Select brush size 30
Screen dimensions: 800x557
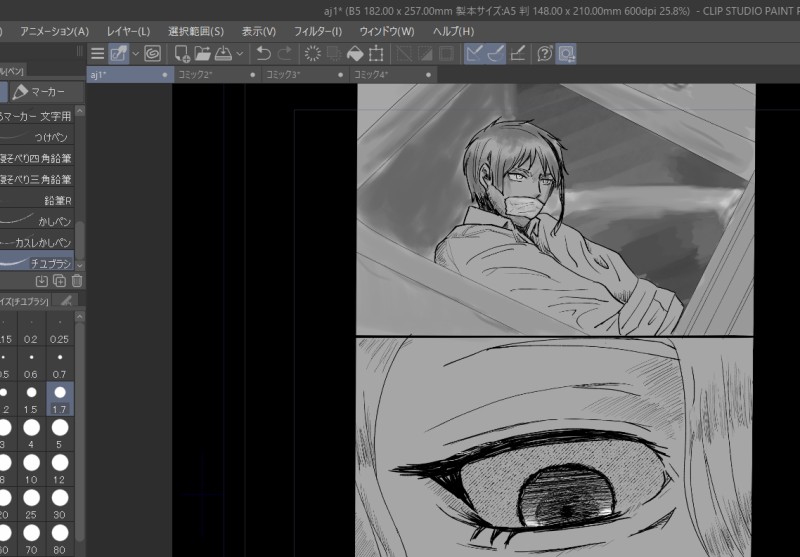coord(60,505)
